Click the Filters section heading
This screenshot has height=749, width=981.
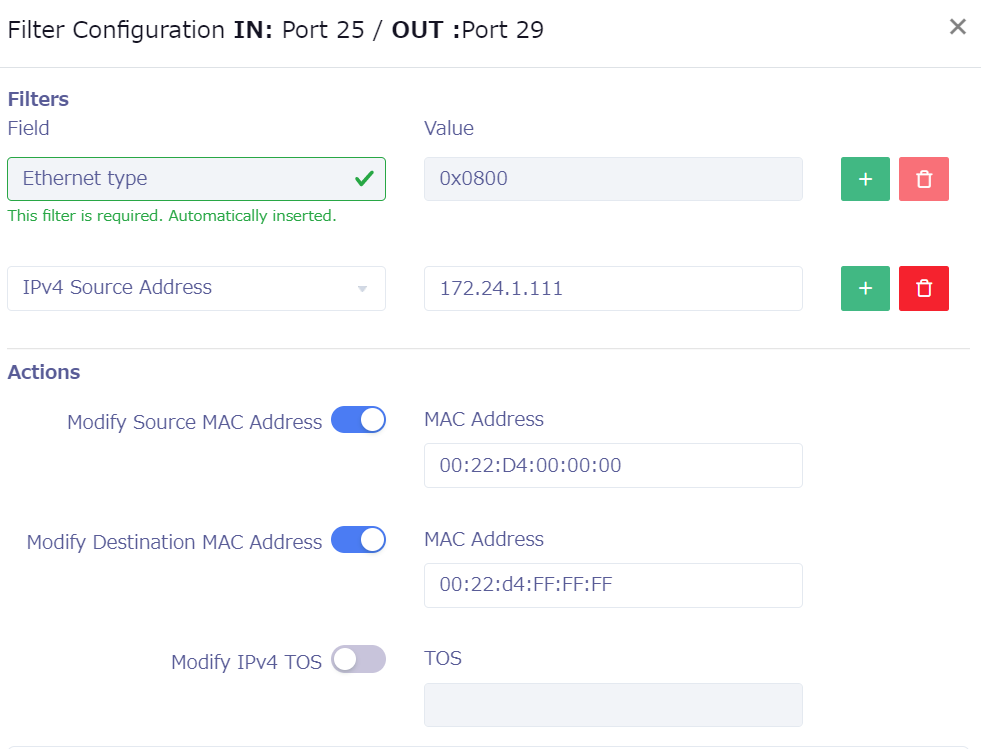pos(38,99)
